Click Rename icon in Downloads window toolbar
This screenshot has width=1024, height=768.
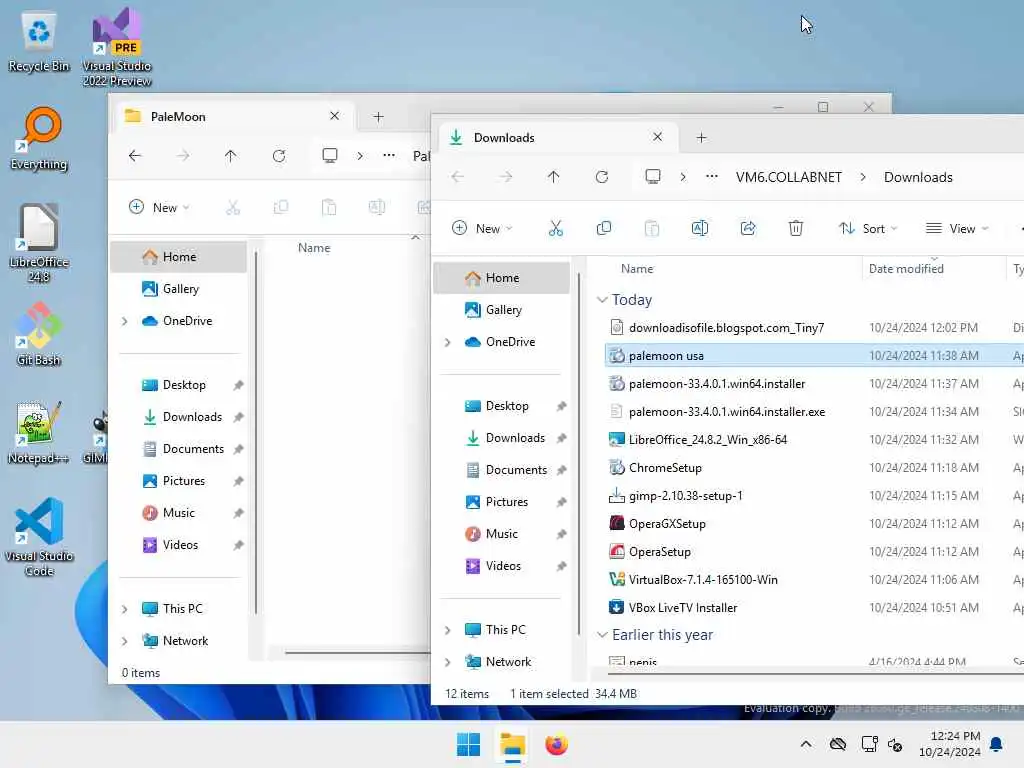coord(699,228)
